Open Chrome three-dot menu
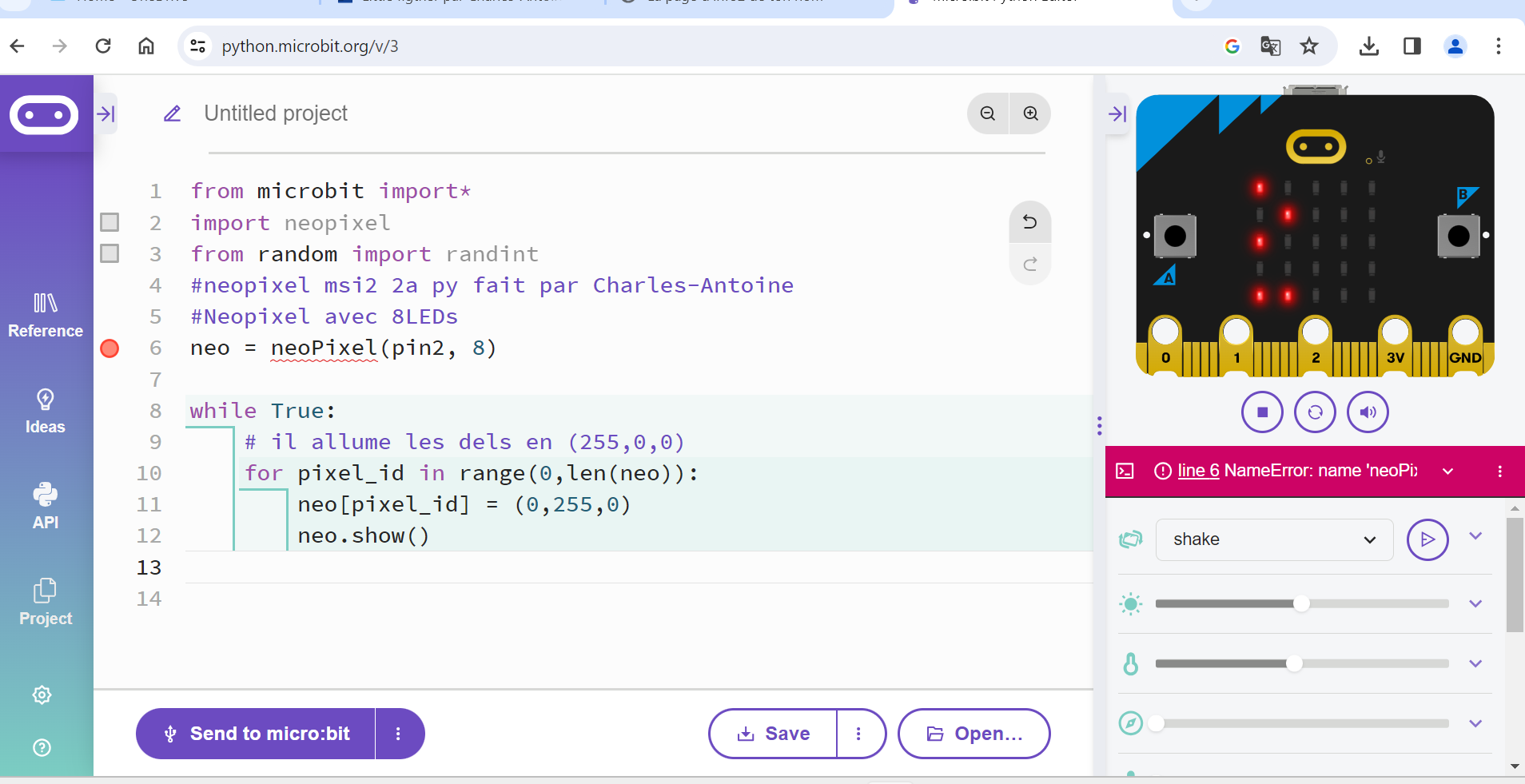 (1499, 46)
